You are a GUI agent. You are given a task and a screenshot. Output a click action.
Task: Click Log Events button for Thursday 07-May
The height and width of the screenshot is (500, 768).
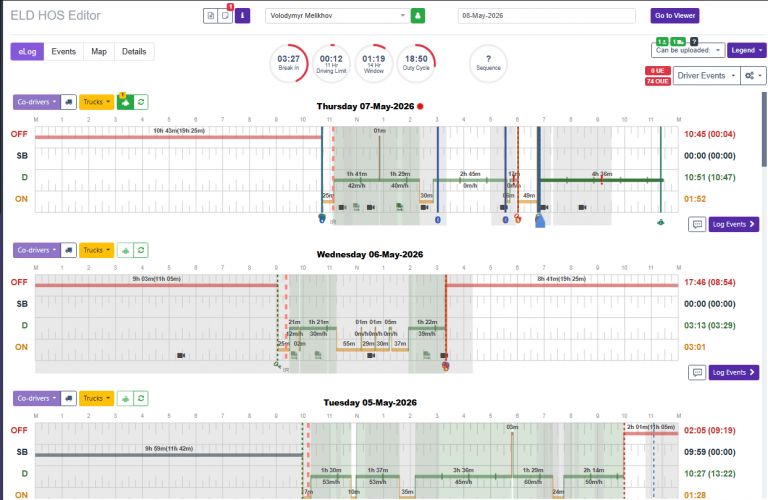734,224
